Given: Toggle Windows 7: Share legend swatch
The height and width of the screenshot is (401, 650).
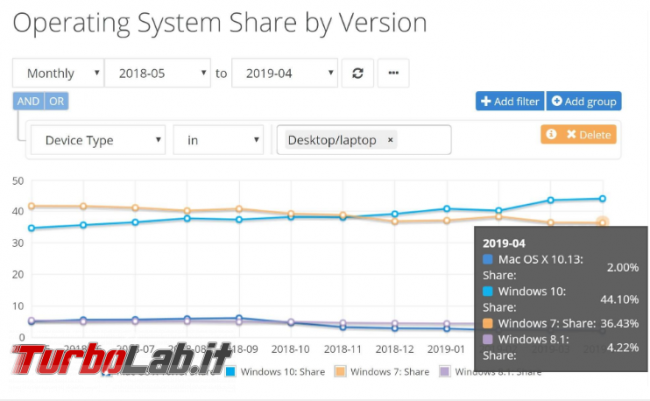Looking at the screenshot, I should tap(340, 372).
